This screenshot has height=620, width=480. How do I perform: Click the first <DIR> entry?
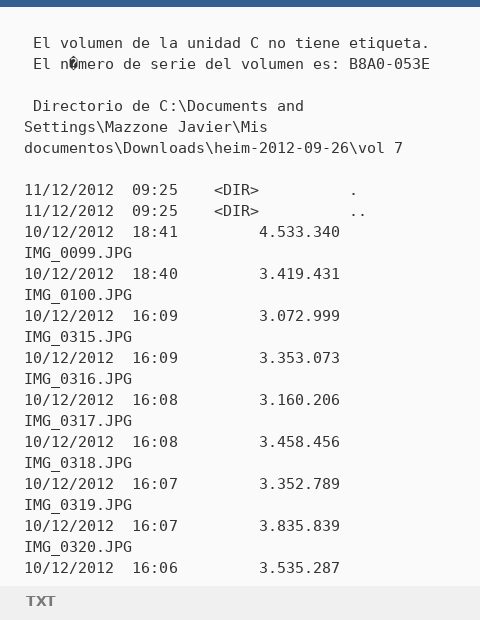pyautogui.click(x=236, y=190)
